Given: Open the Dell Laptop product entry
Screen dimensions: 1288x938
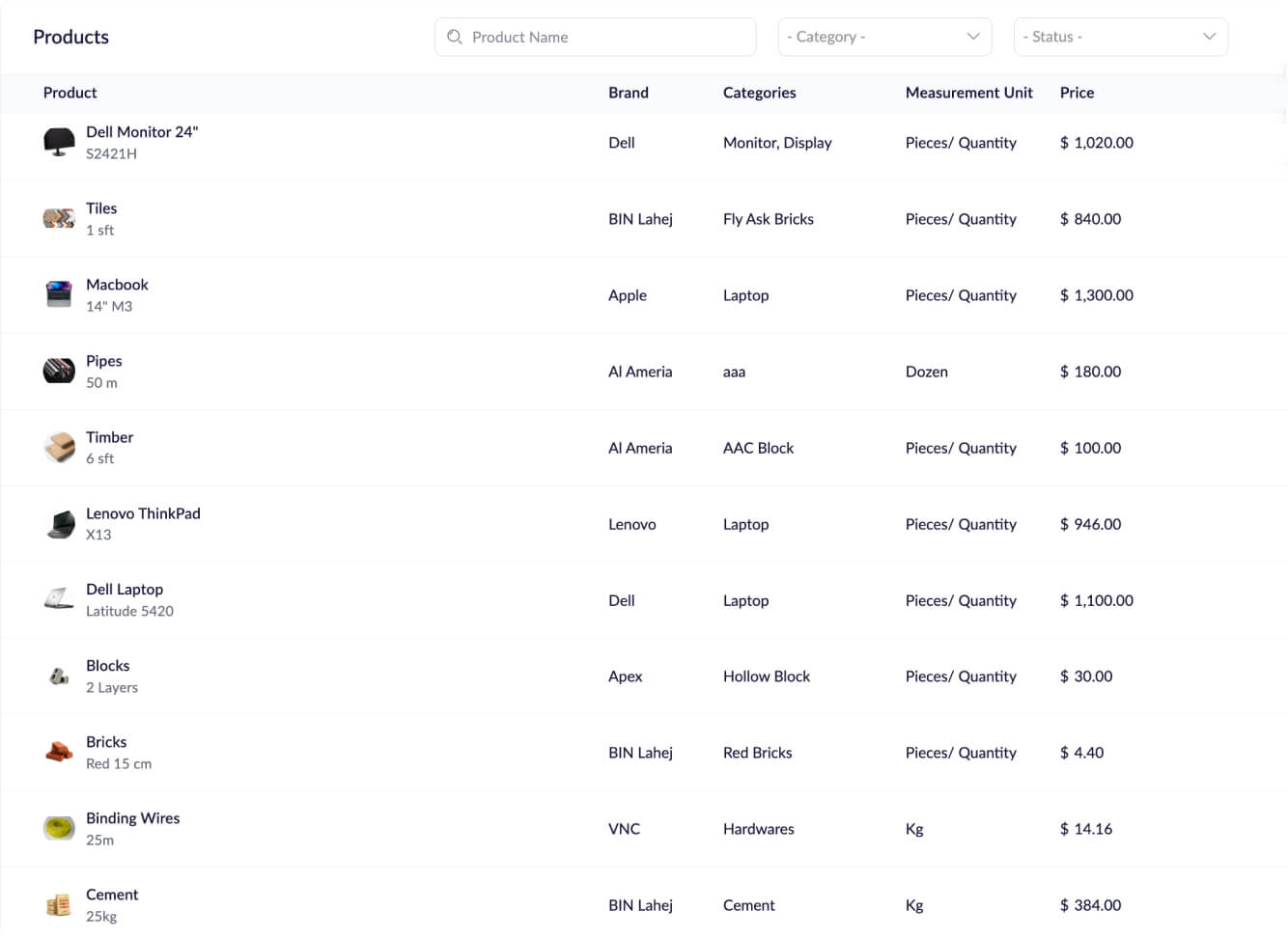Looking at the screenshot, I should pyautogui.click(x=125, y=589).
